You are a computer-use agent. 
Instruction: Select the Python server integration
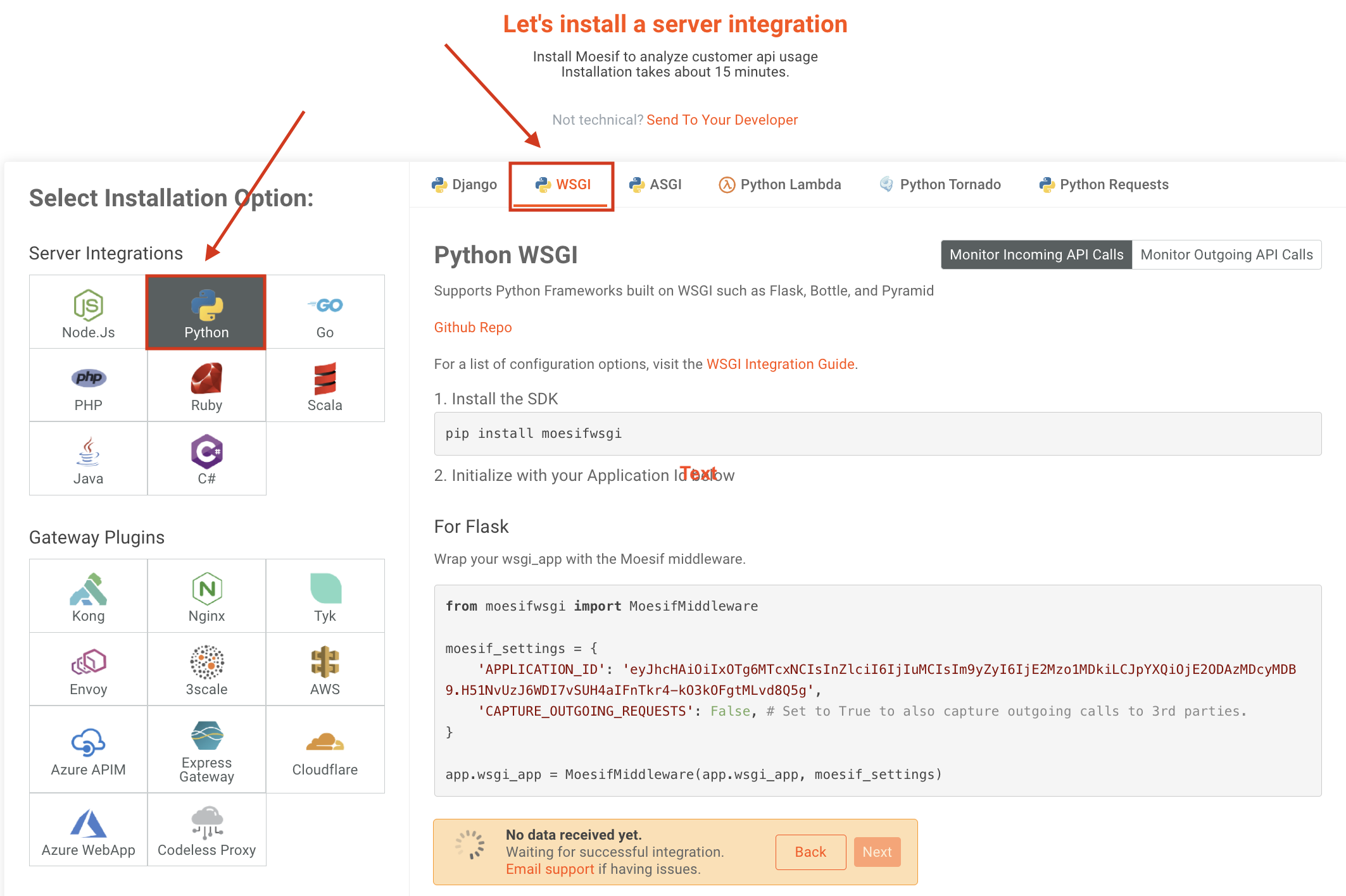(206, 312)
